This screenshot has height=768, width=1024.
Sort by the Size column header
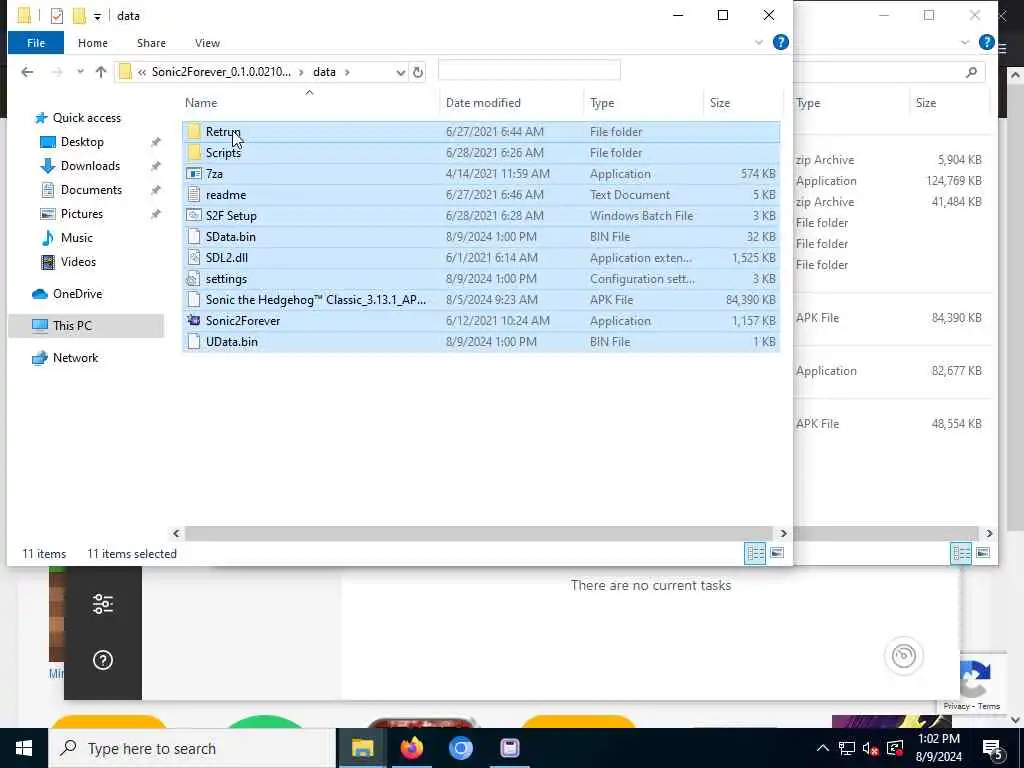tap(720, 103)
